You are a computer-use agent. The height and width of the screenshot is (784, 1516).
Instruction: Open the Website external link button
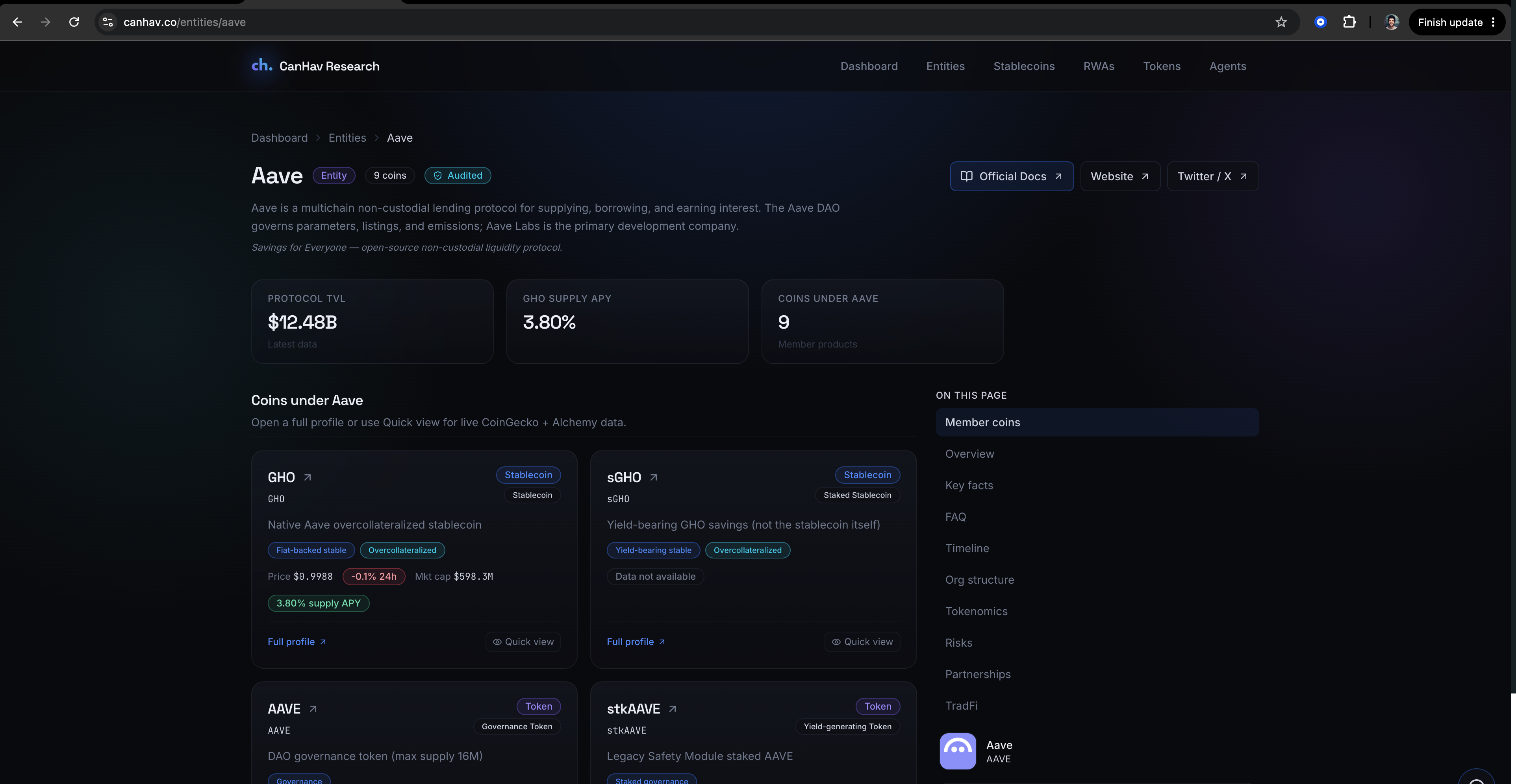coord(1120,176)
